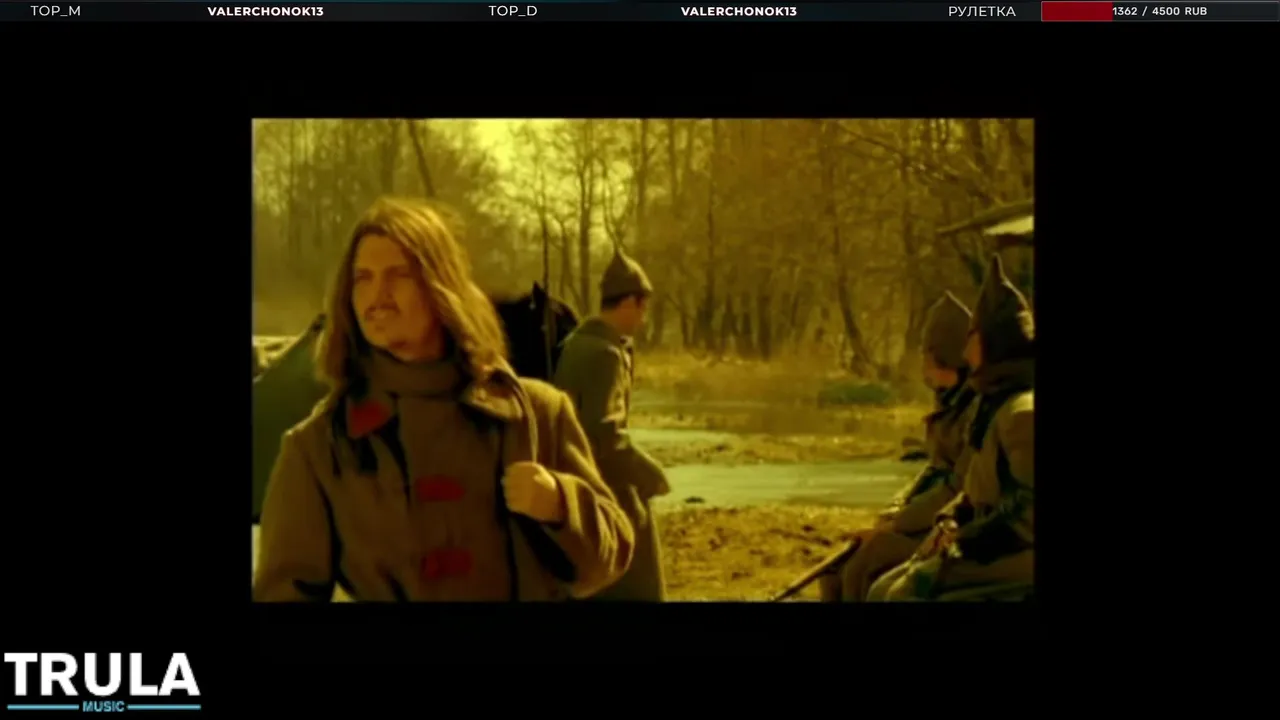Click the 1362 / 4500 RUB amount text
Screen dimensions: 1280x720
(1159, 11)
